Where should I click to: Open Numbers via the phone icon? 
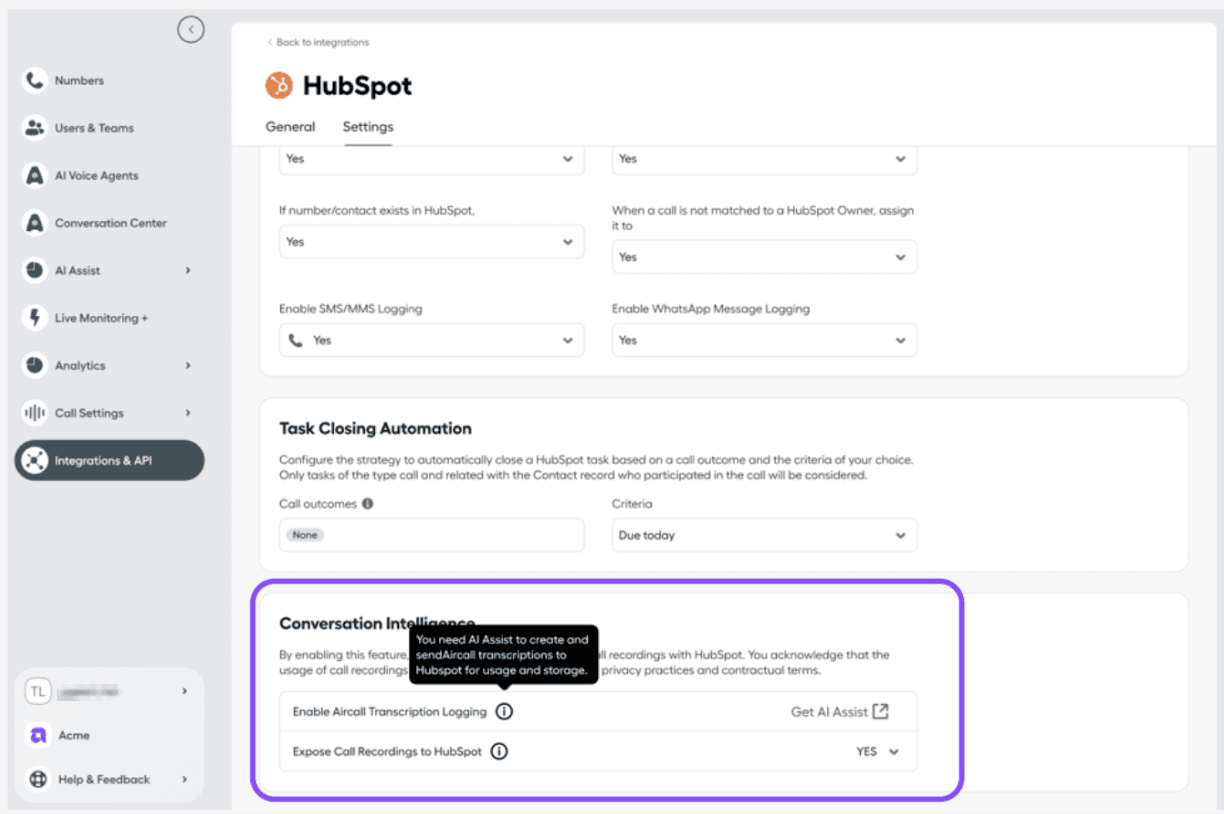tap(35, 81)
